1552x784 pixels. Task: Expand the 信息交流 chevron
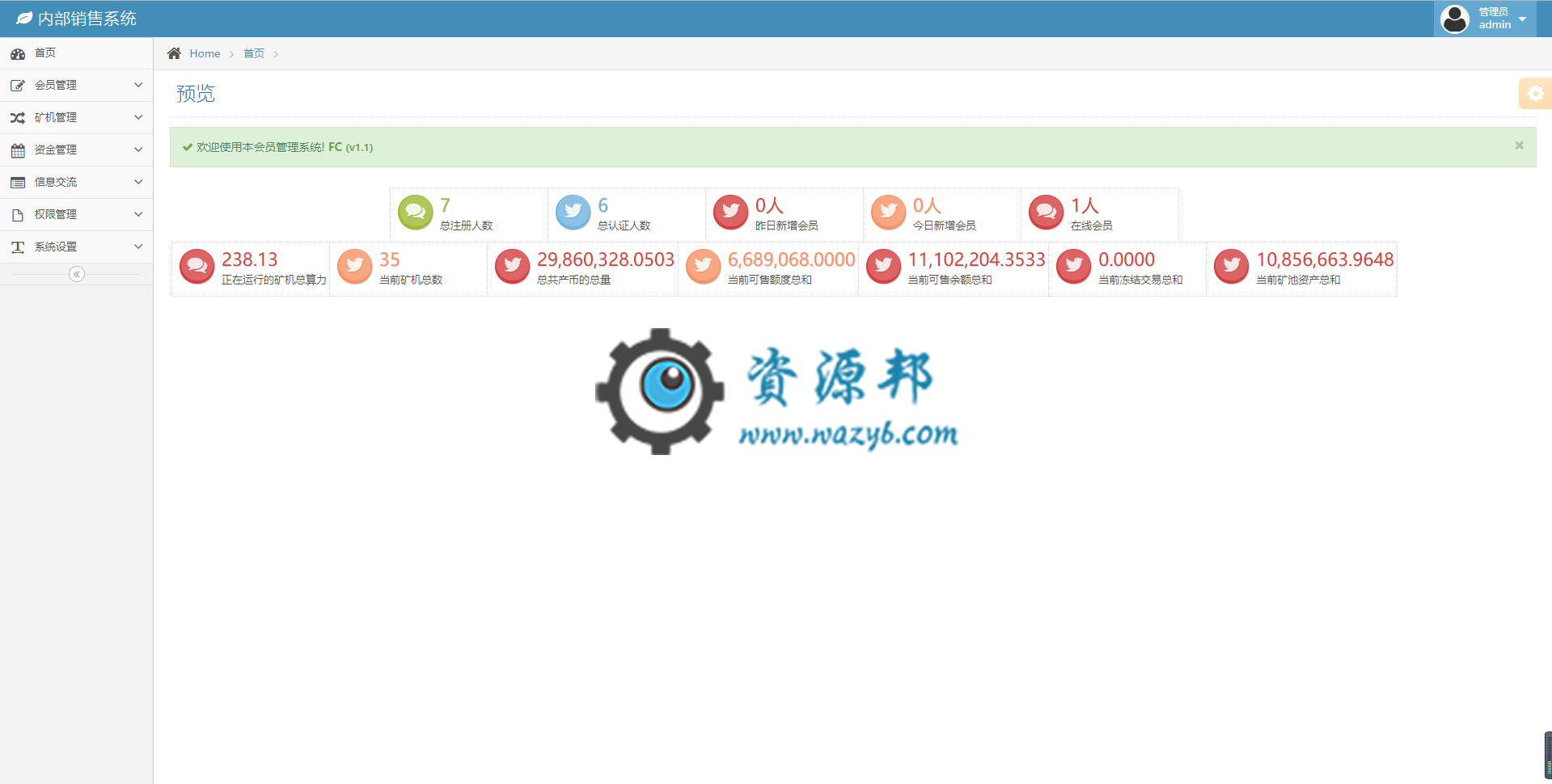coord(138,182)
